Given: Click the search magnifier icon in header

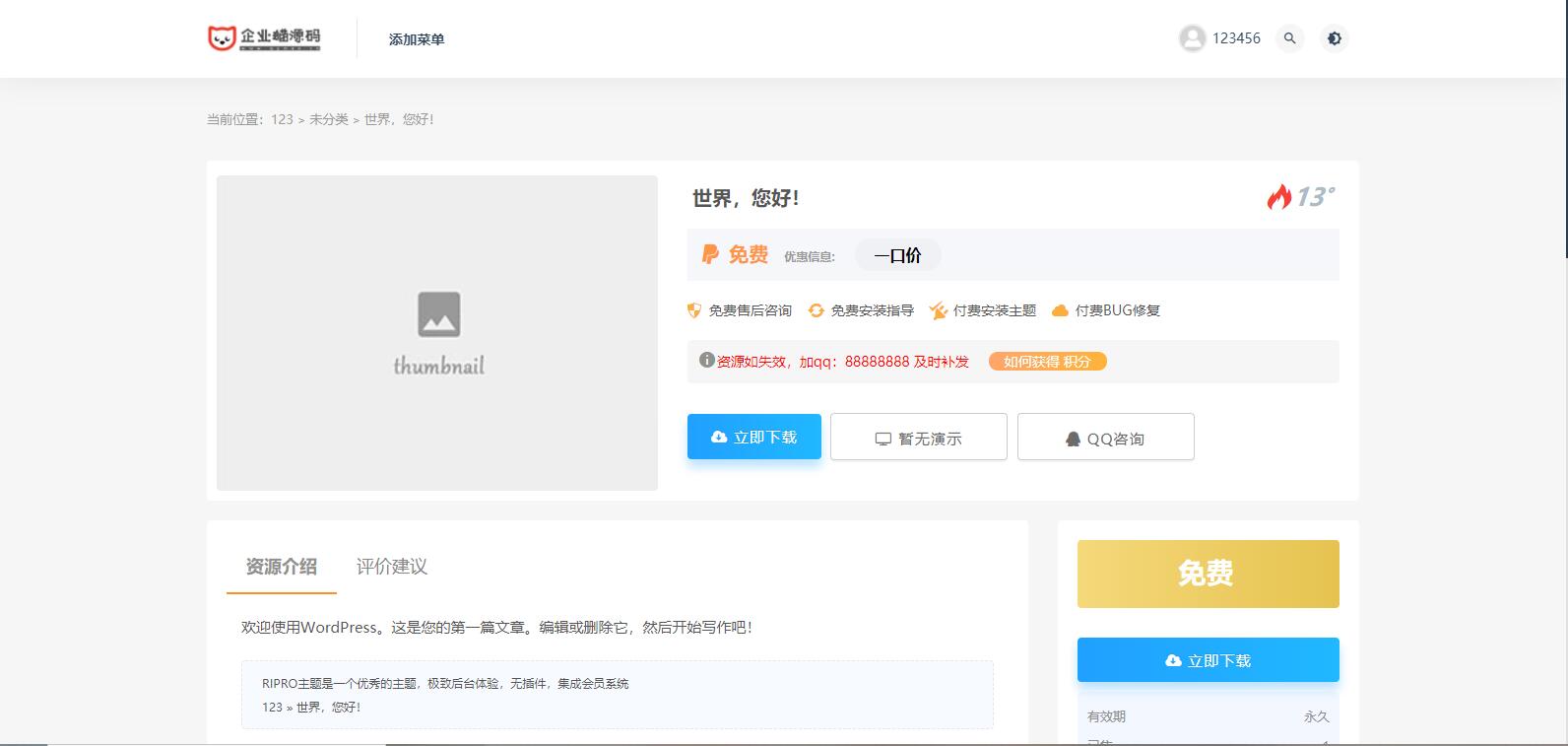Looking at the screenshot, I should point(1289,38).
